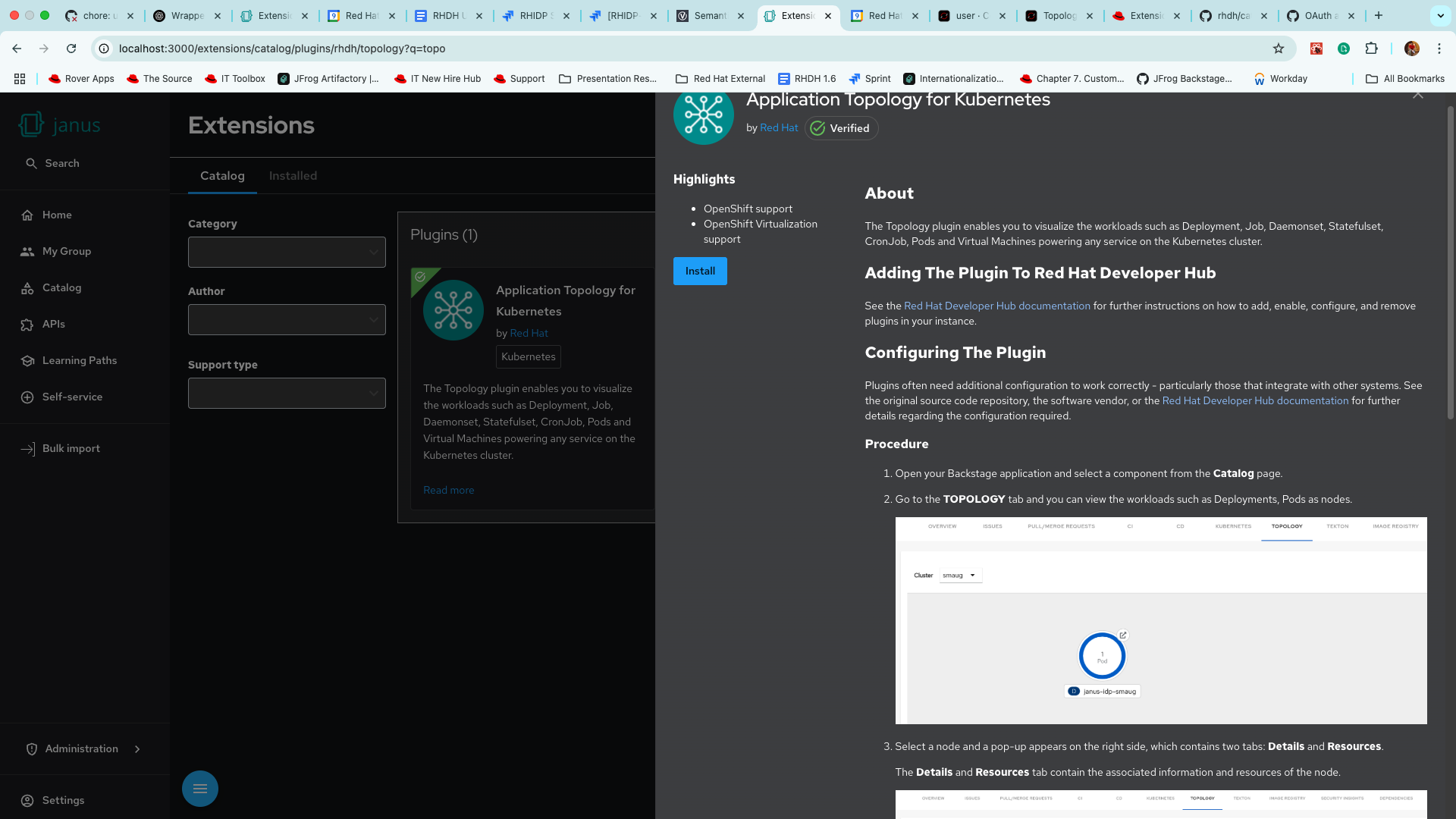The height and width of the screenshot is (819, 1456).
Task: Click the topology screenshot thumbnail
Action: [x=1160, y=620]
